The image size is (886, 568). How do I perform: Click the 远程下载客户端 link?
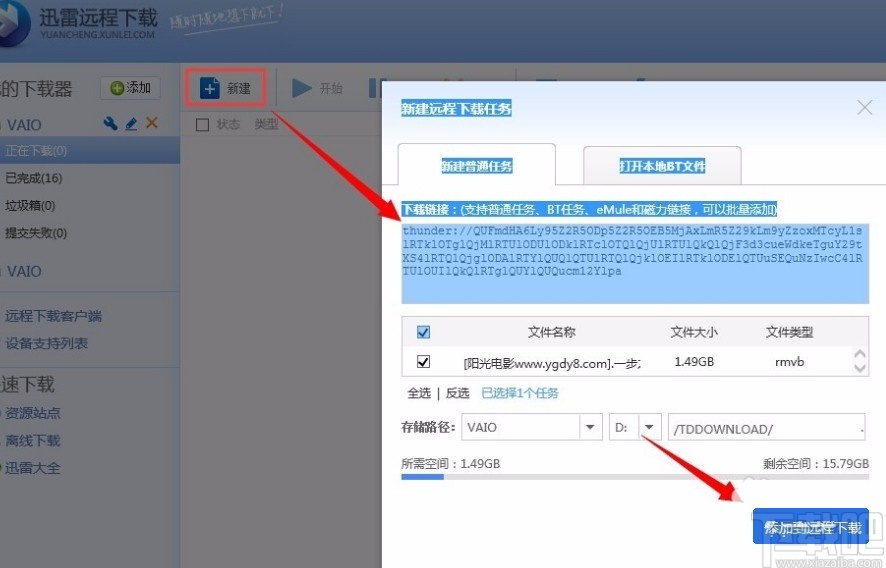[53, 316]
